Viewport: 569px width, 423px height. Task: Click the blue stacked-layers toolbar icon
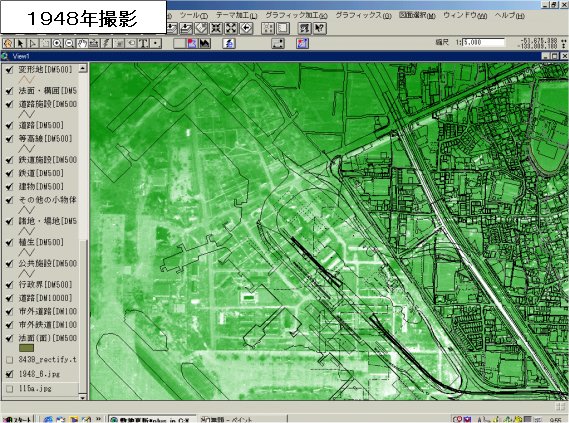pos(229,44)
